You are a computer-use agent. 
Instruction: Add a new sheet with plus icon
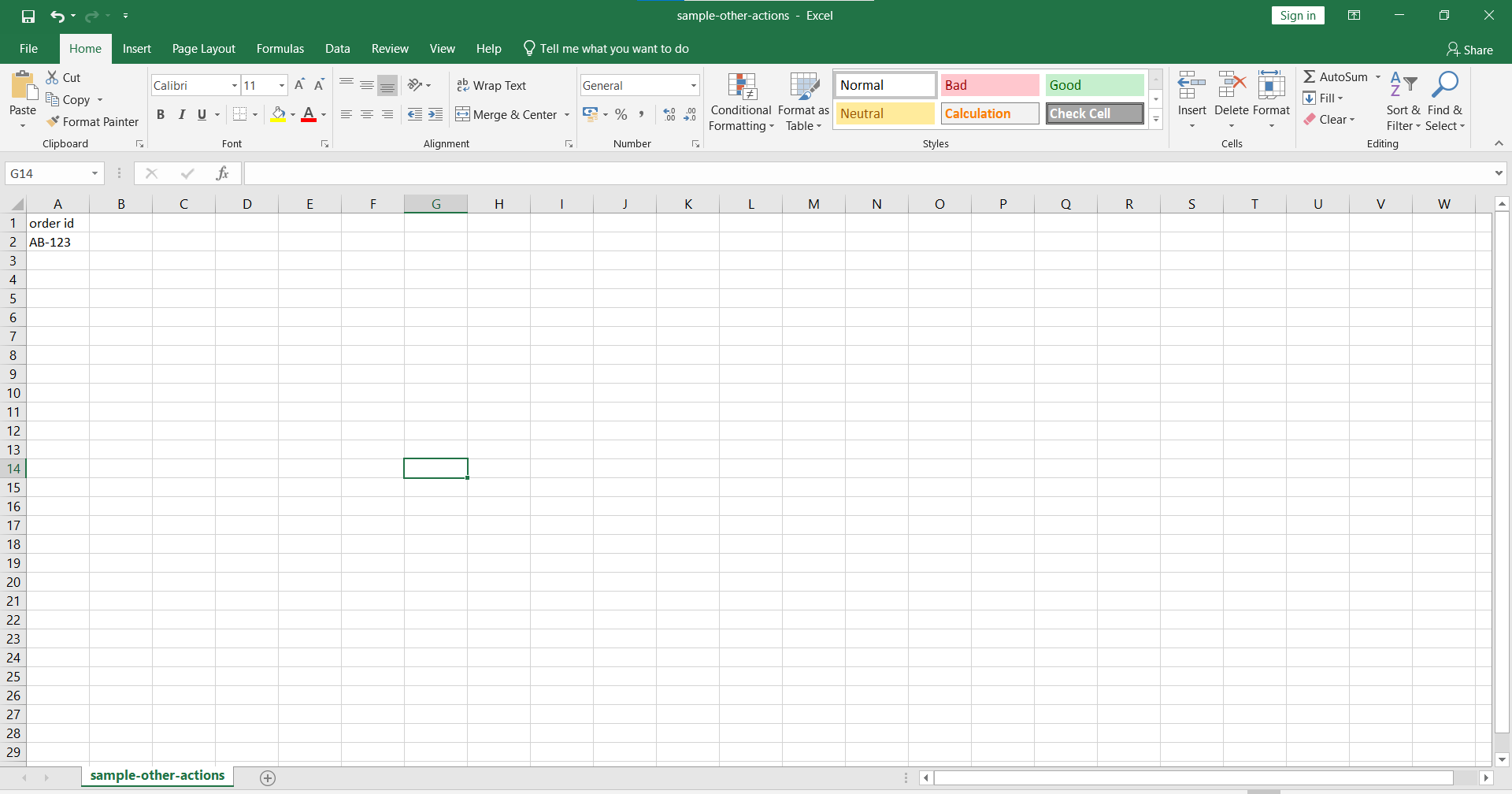(x=268, y=778)
